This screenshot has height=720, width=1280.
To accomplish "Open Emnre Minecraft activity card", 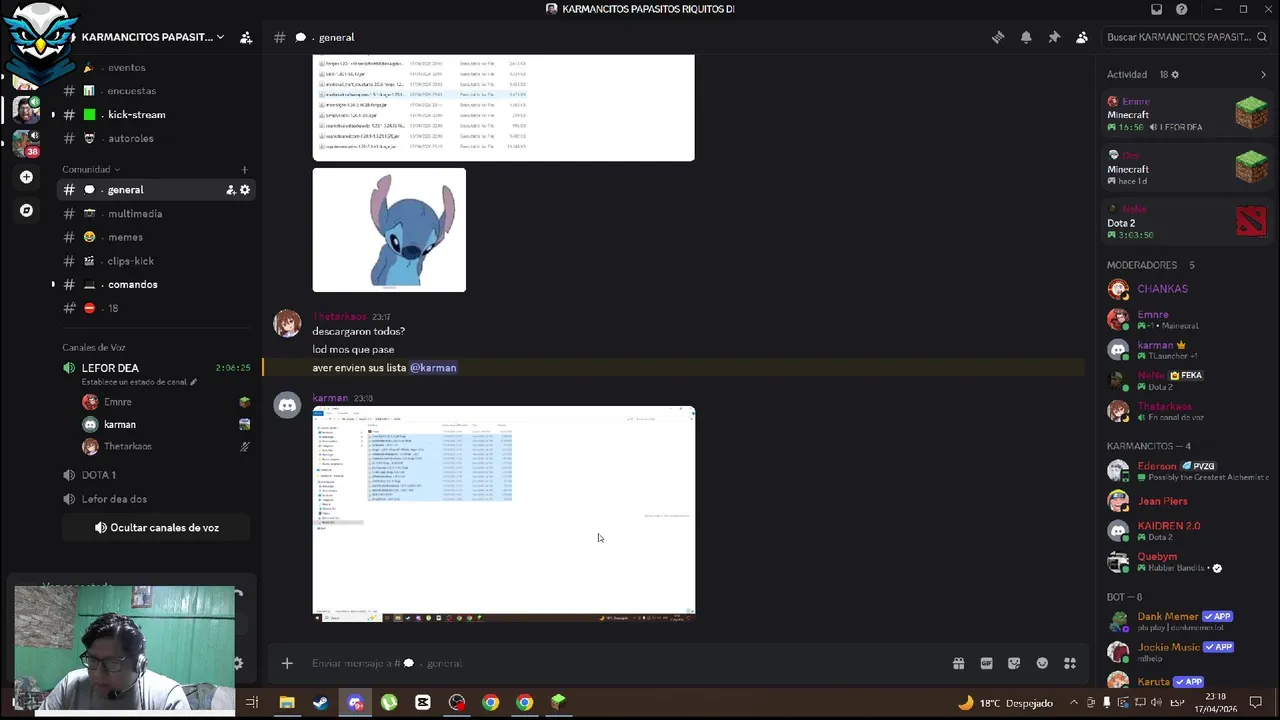I will [1187, 114].
